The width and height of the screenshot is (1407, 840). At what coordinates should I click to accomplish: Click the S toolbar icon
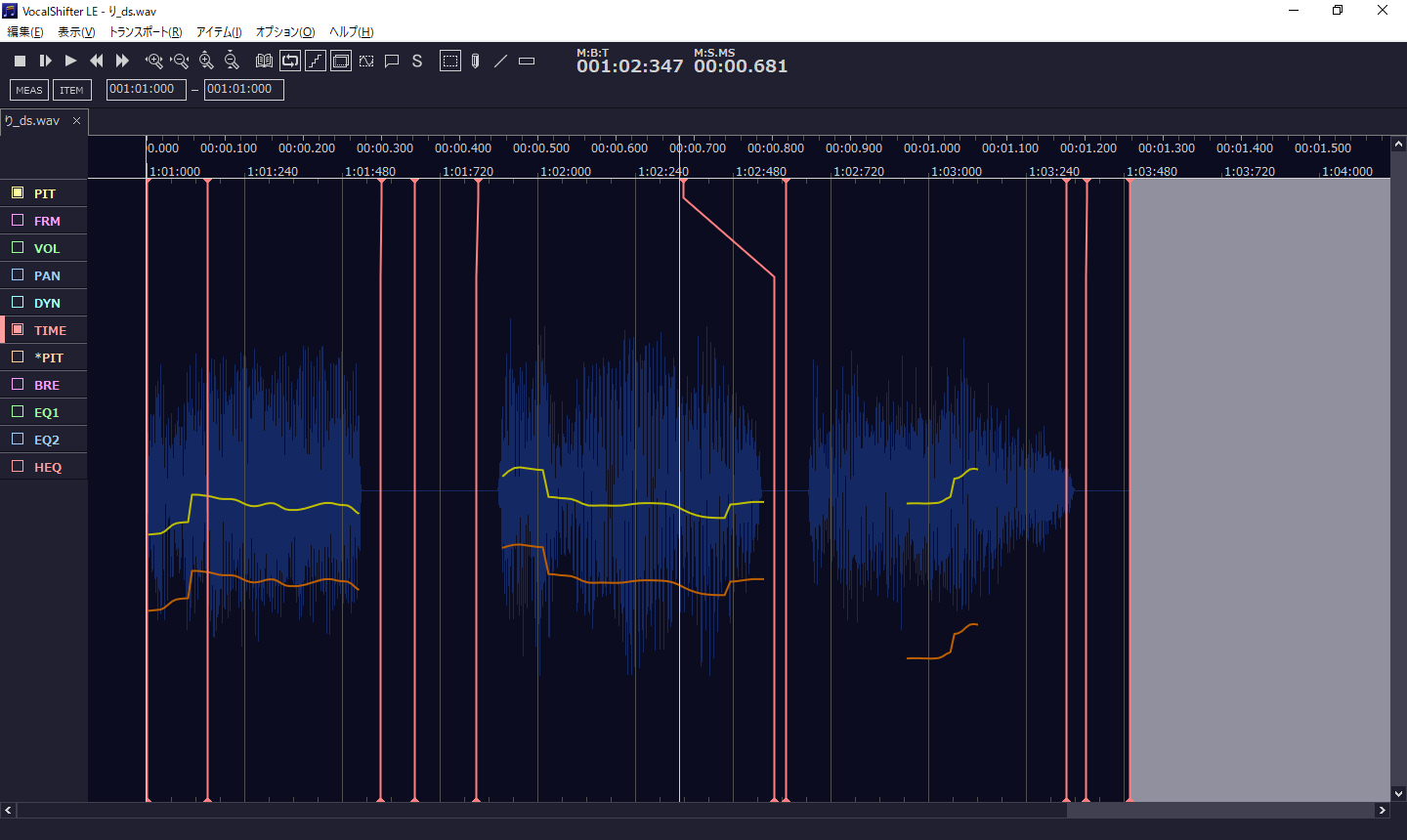417,61
